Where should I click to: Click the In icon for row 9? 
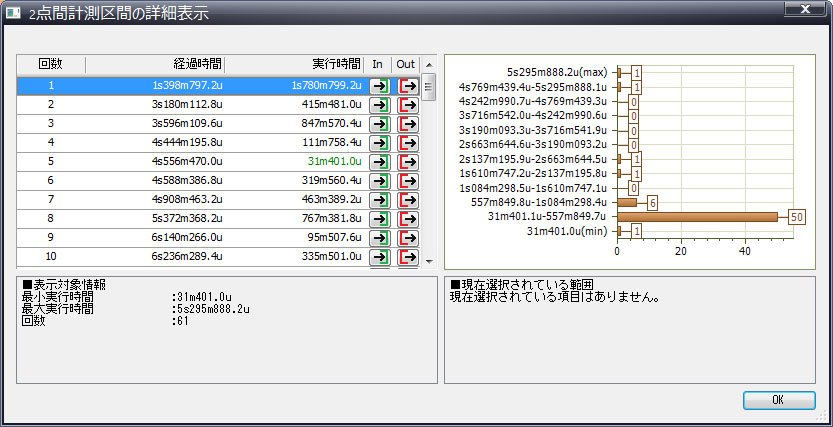[x=380, y=238]
